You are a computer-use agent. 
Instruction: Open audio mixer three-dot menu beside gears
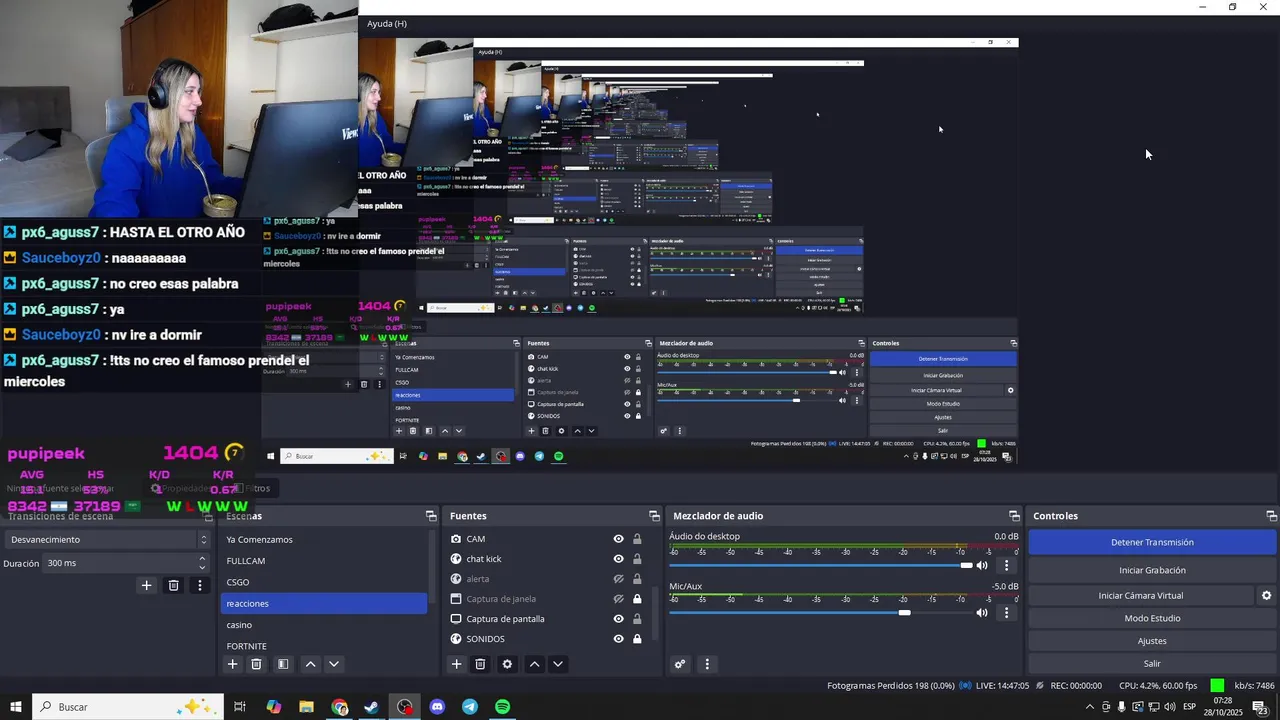707,664
